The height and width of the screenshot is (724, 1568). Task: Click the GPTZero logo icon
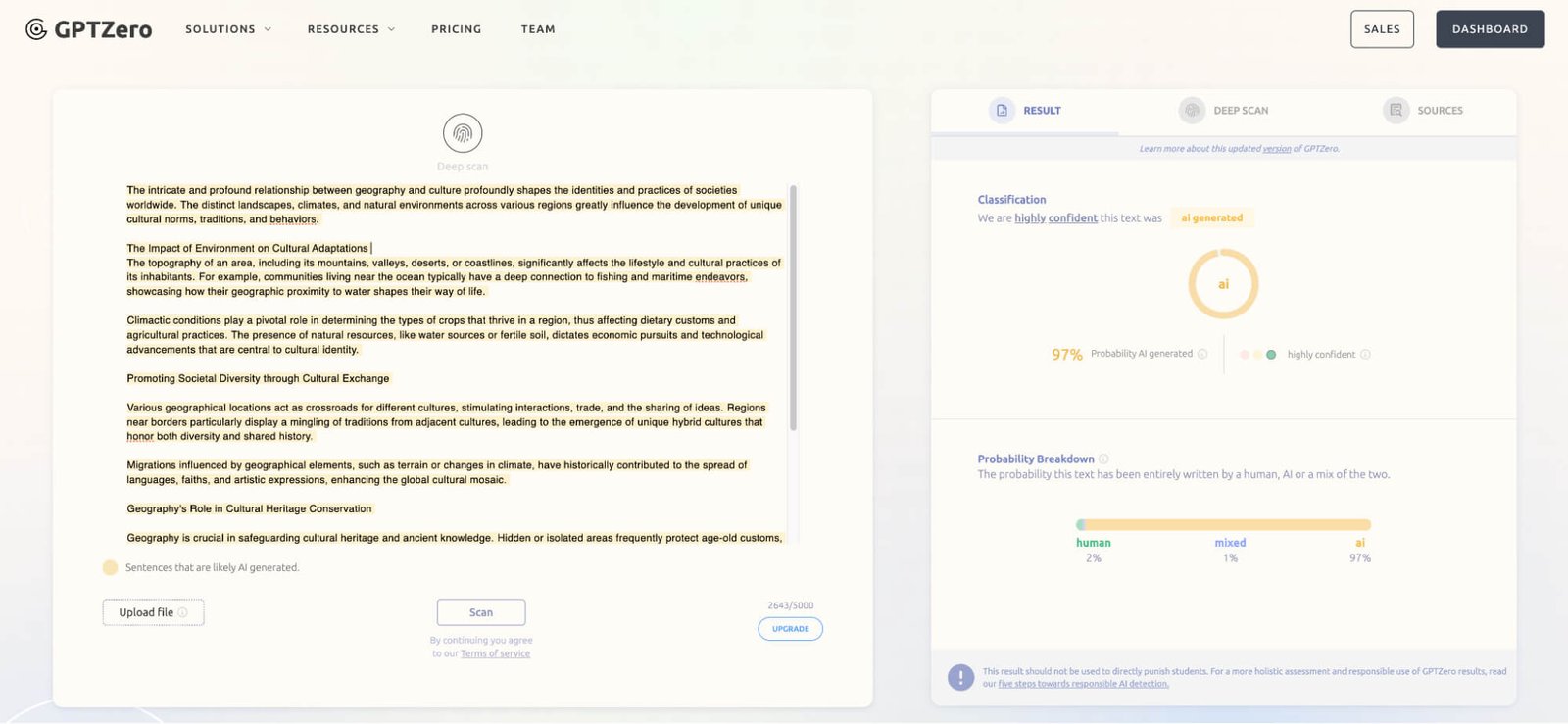(x=36, y=29)
